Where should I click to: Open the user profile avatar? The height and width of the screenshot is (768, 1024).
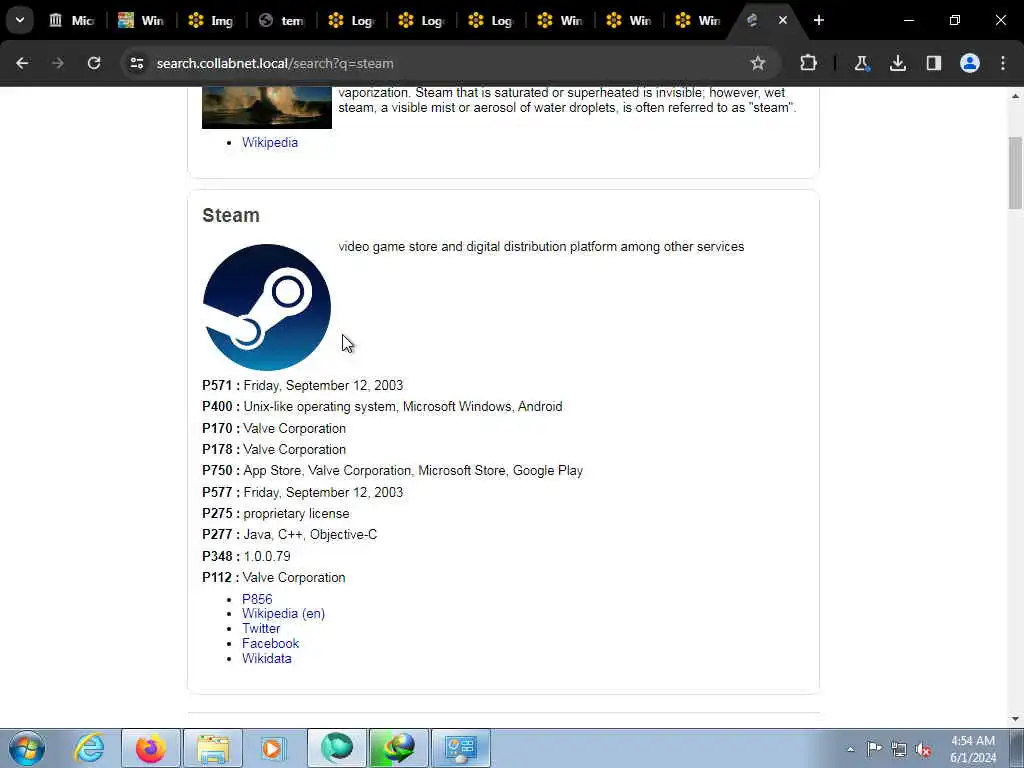pos(970,63)
